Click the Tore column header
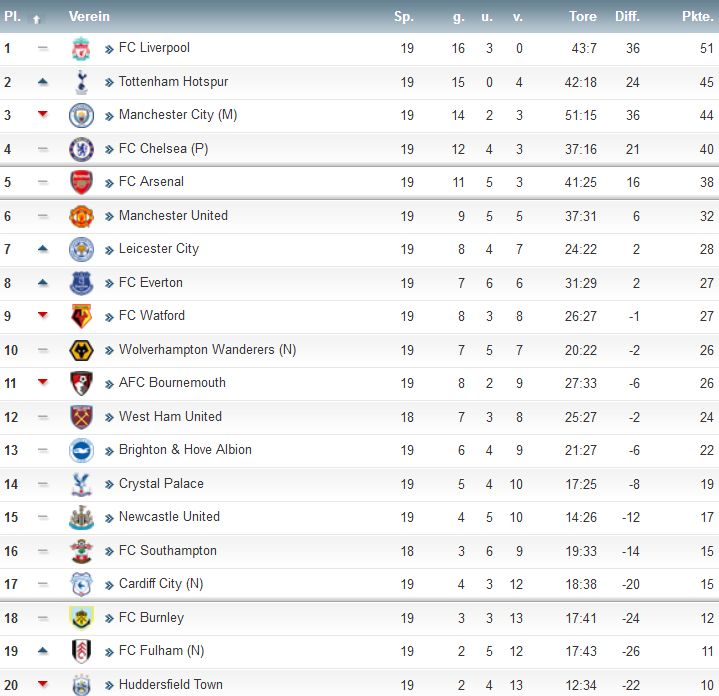 [583, 17]
